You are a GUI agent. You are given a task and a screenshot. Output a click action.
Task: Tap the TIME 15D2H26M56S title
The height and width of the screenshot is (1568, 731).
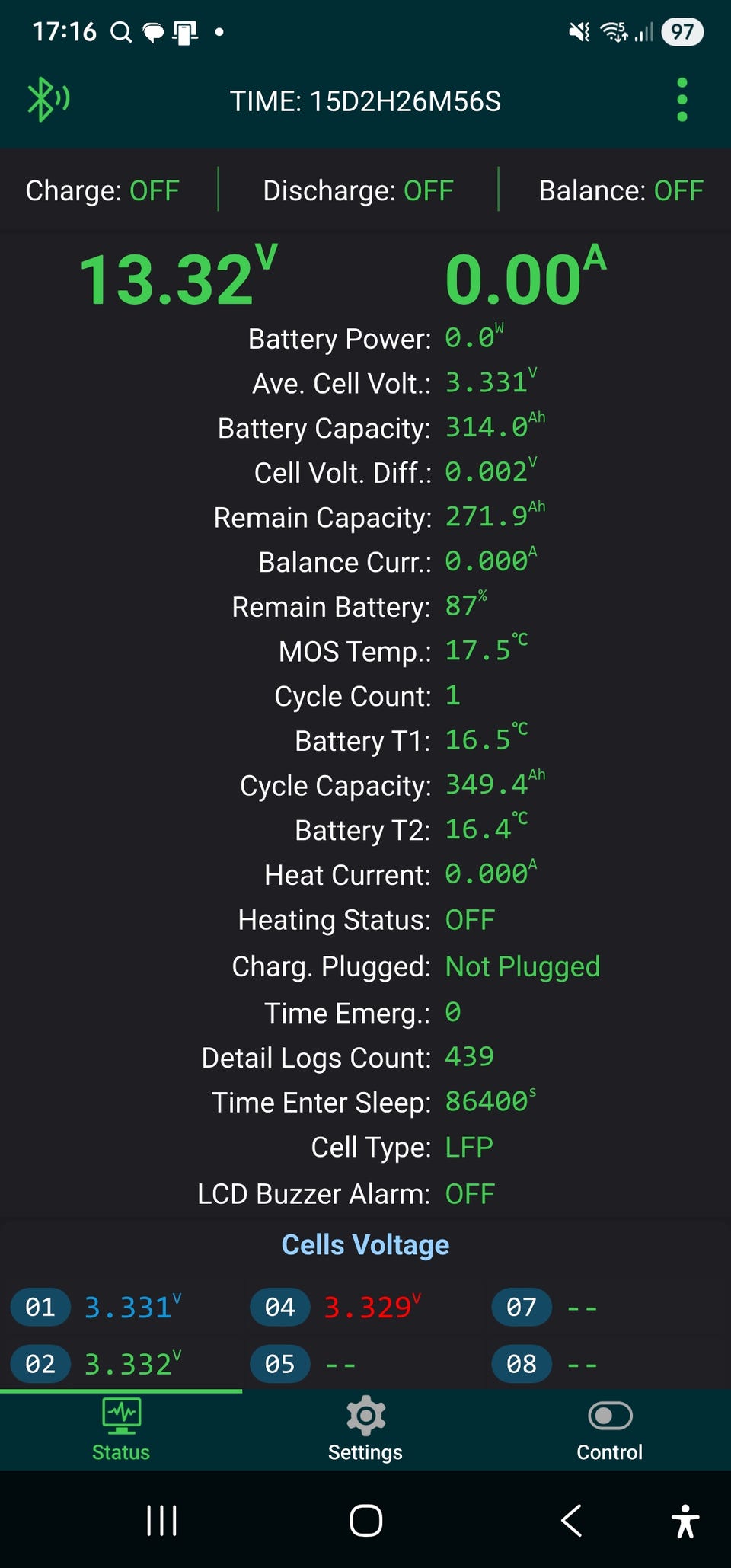point(365,101)
